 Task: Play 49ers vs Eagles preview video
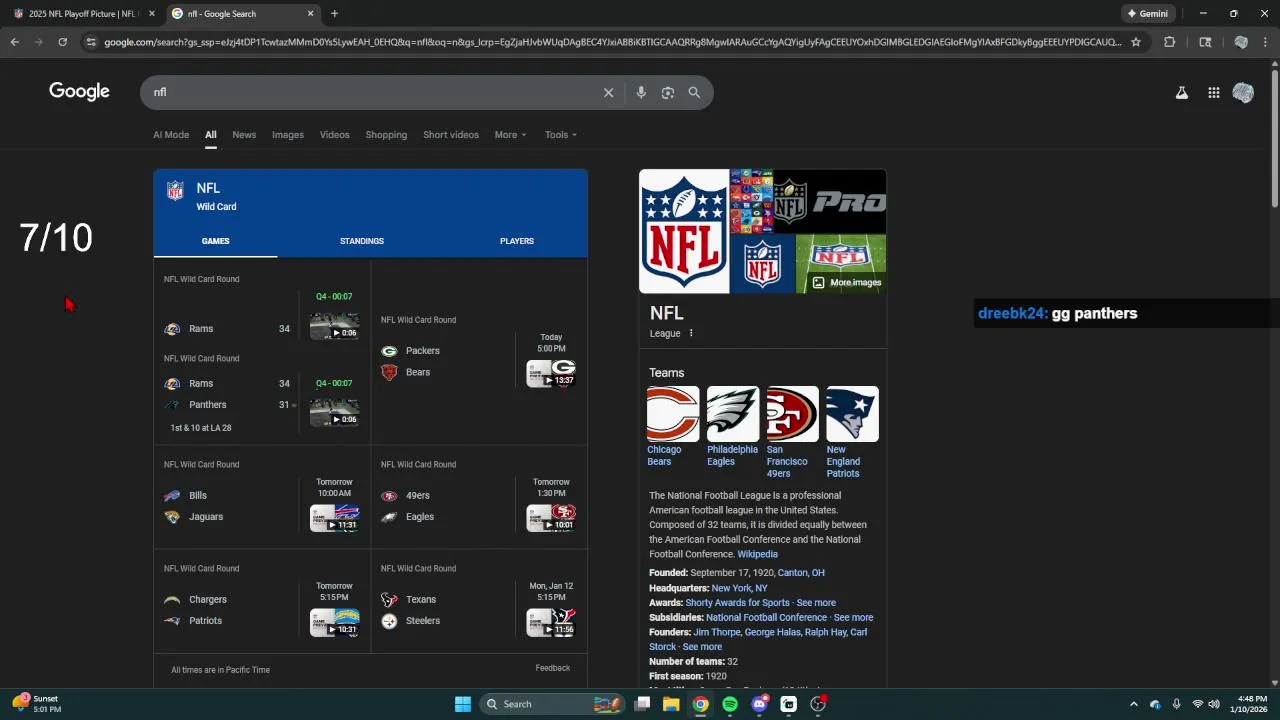point(551,518)
